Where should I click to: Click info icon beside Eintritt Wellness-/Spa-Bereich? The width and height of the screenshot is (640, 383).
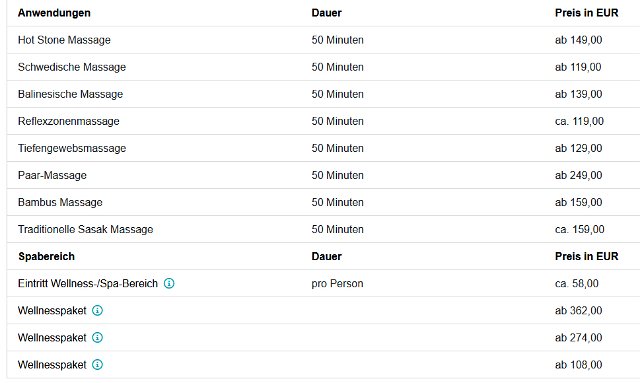coord(169,283)
